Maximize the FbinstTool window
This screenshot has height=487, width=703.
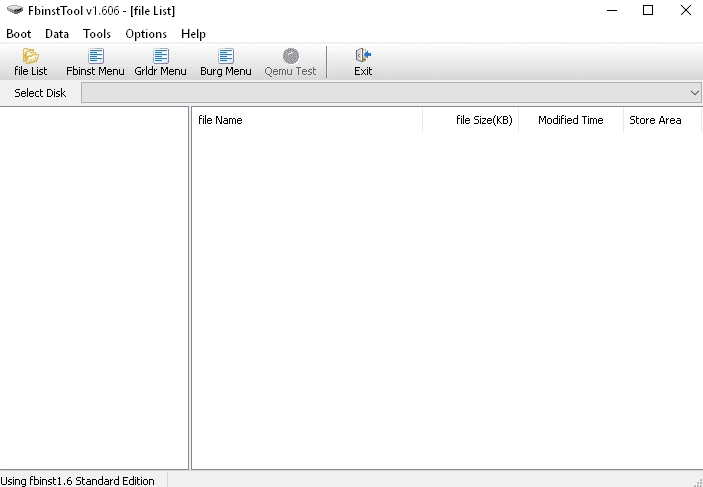648,10
